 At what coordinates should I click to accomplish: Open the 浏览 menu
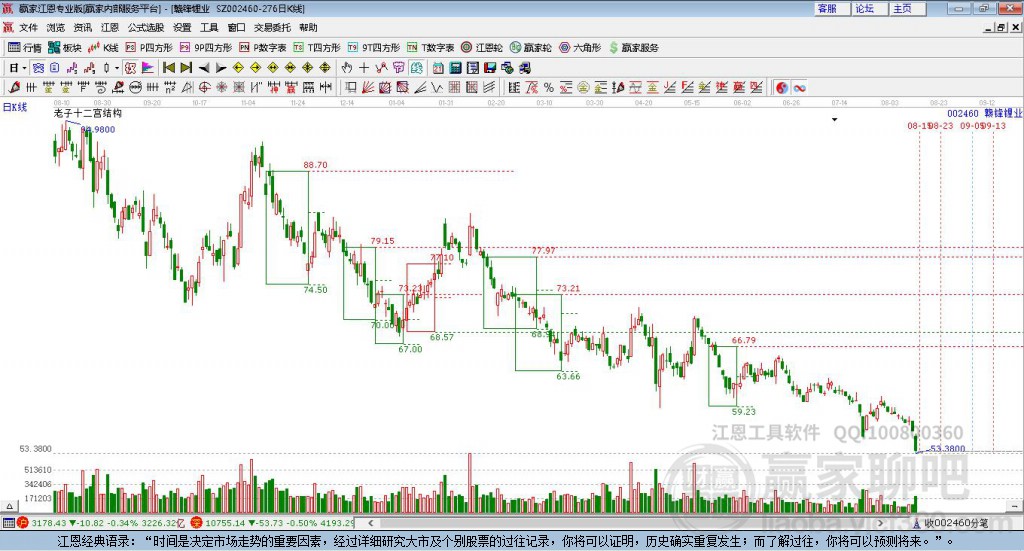[x=56, y=27]
